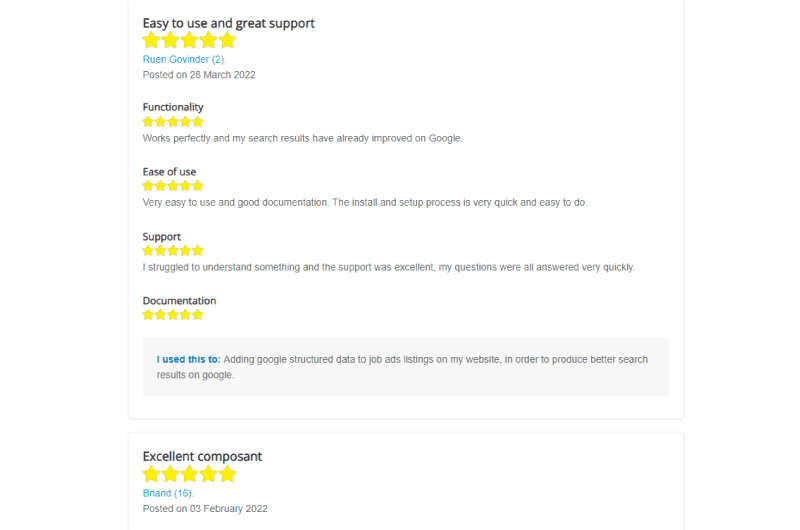Click the Support section heading
The width and height of the screenshot is (800, 530).
162,237
